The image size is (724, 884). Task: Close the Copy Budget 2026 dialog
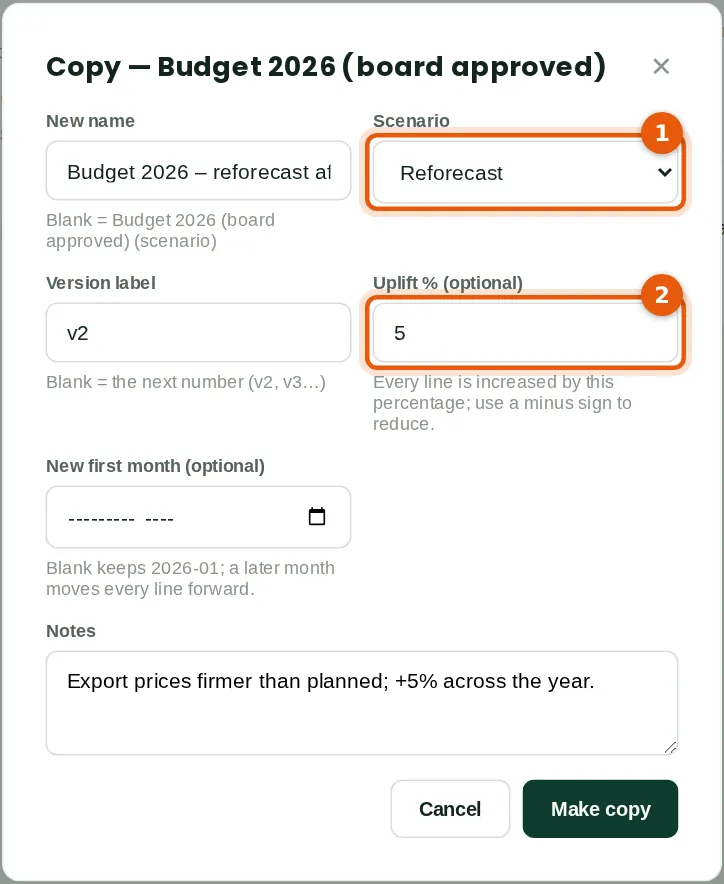tap(661, 67)
